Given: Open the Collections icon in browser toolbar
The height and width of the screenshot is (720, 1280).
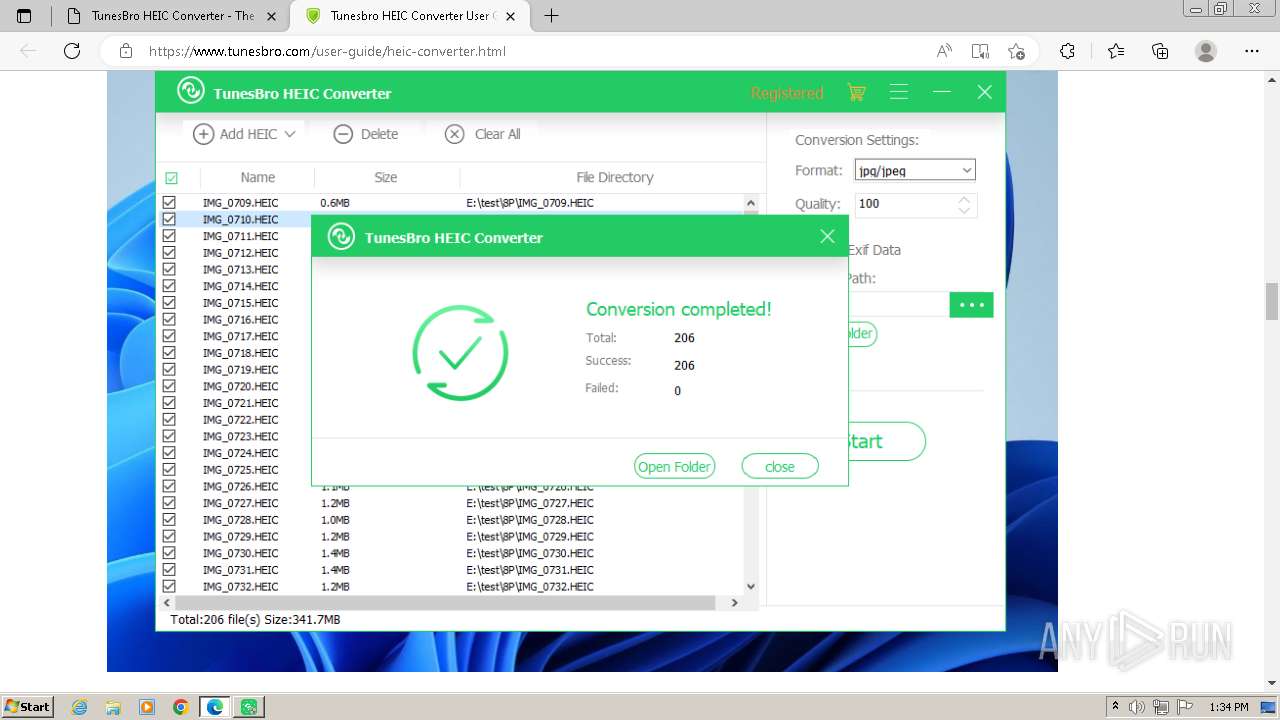Looking at the screenshot, I should tap(1160, 51).
